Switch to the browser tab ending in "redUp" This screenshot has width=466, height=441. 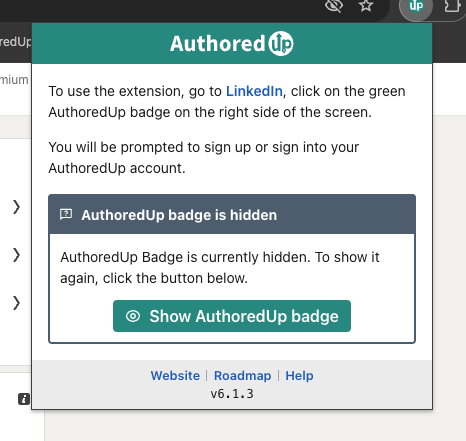coord(15,42)
